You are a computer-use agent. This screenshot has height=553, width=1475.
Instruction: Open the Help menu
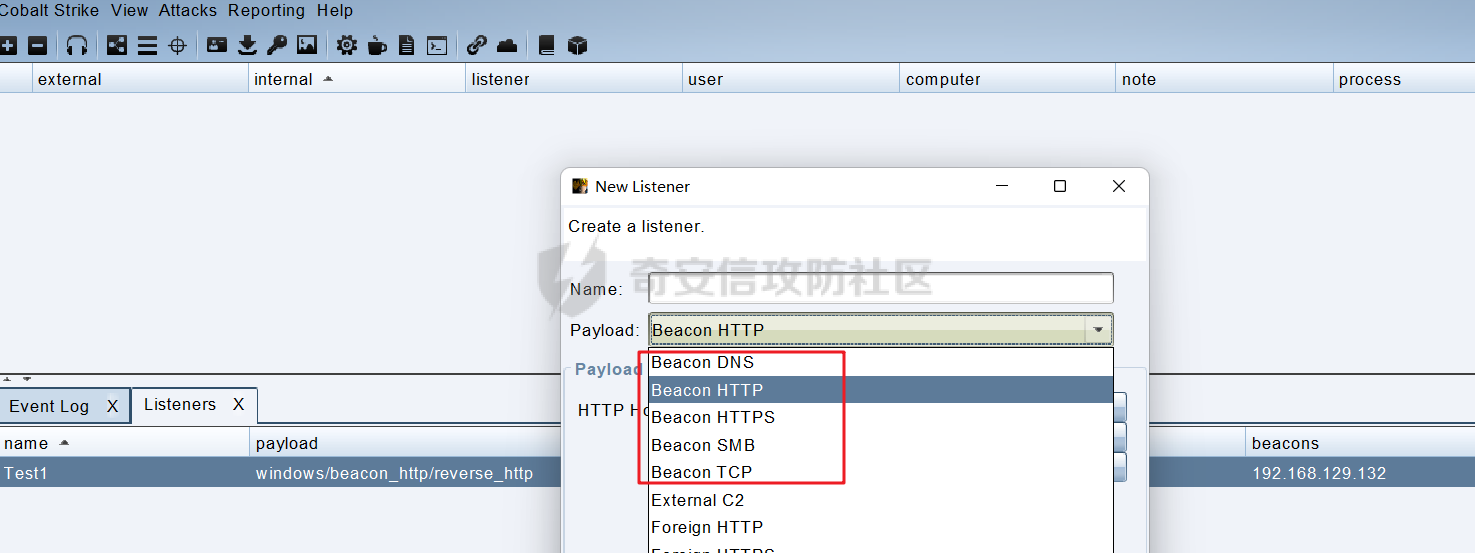click(x=335, y=10)
